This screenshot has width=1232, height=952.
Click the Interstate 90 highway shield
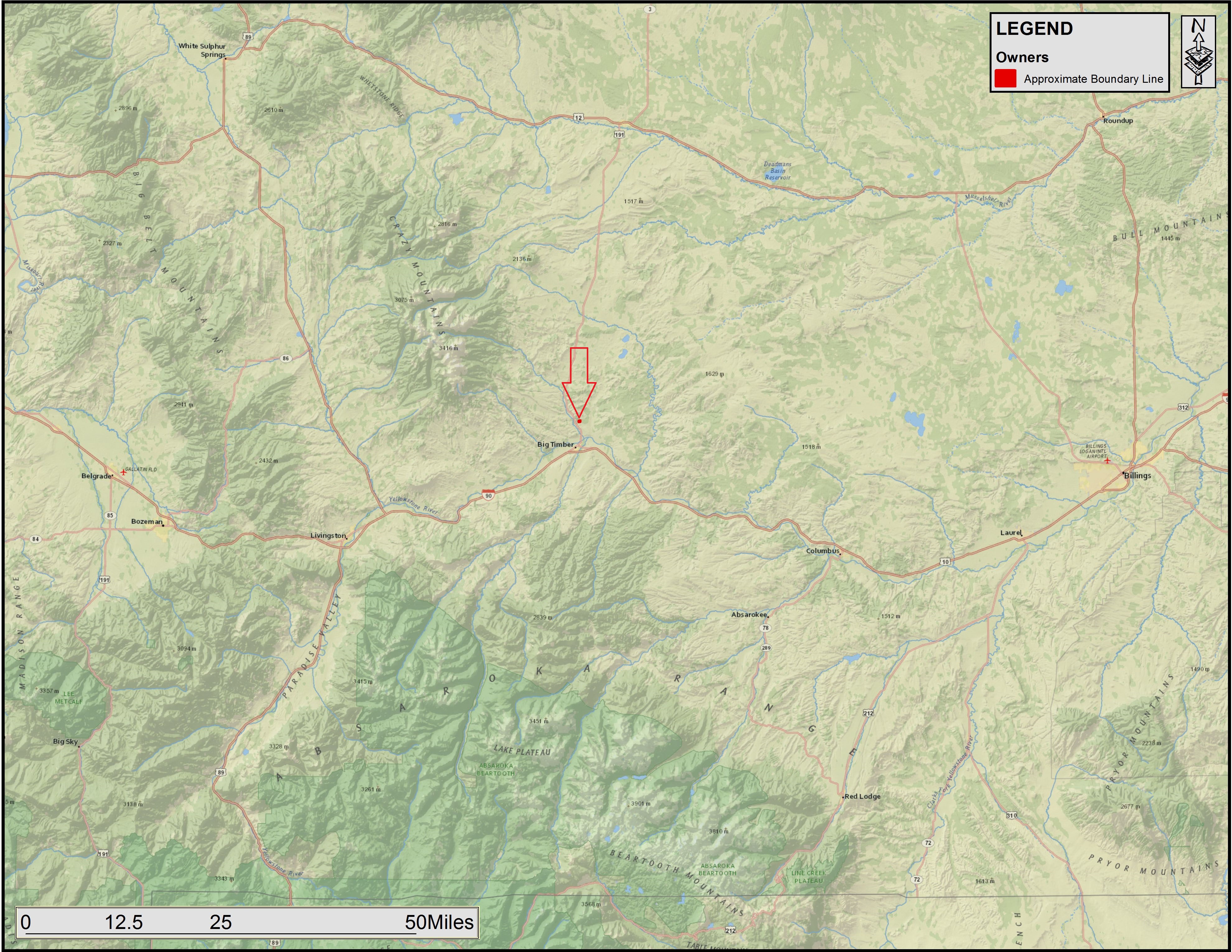tap(488, 495)
